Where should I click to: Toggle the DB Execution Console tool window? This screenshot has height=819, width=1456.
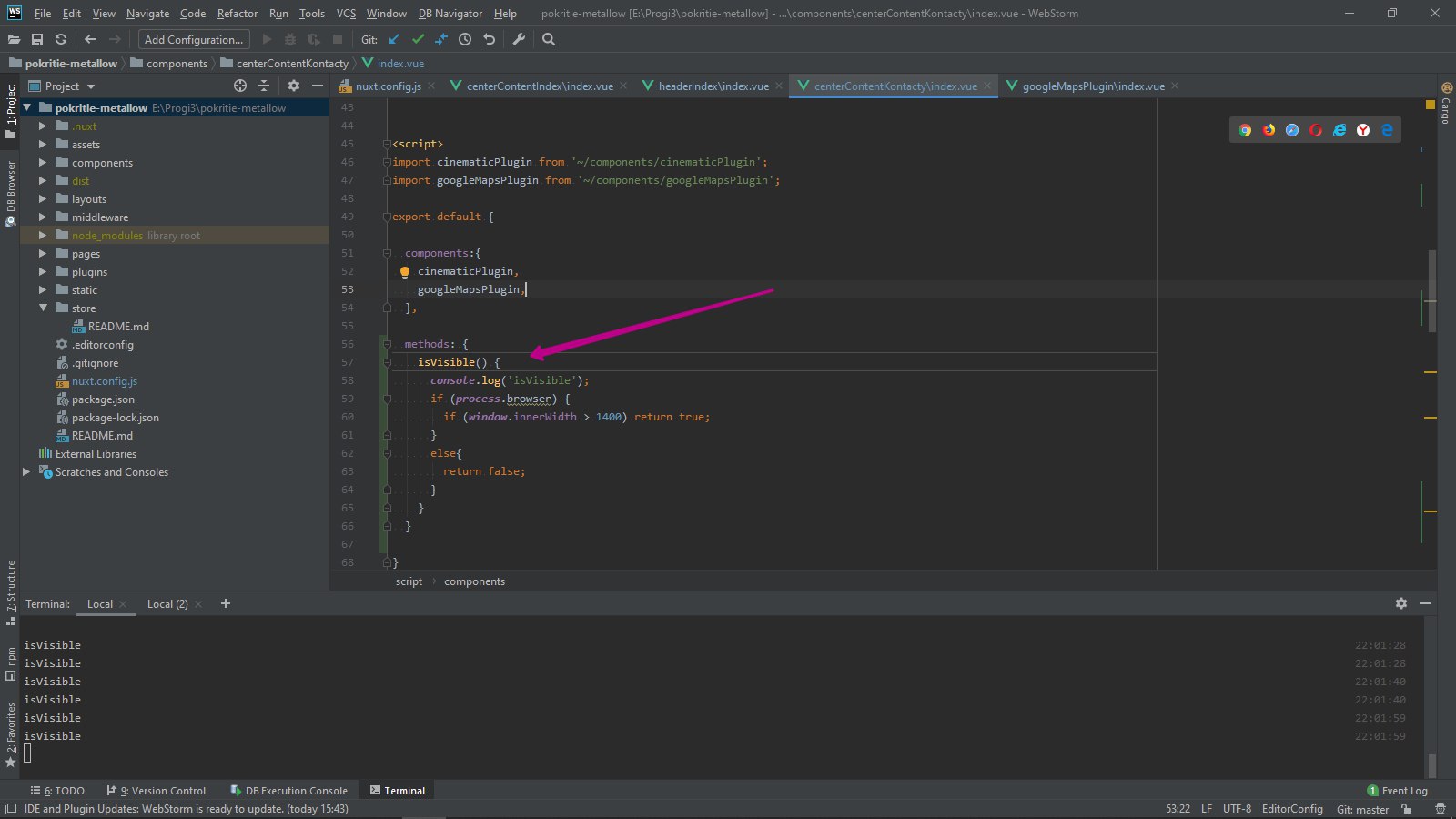288,791
